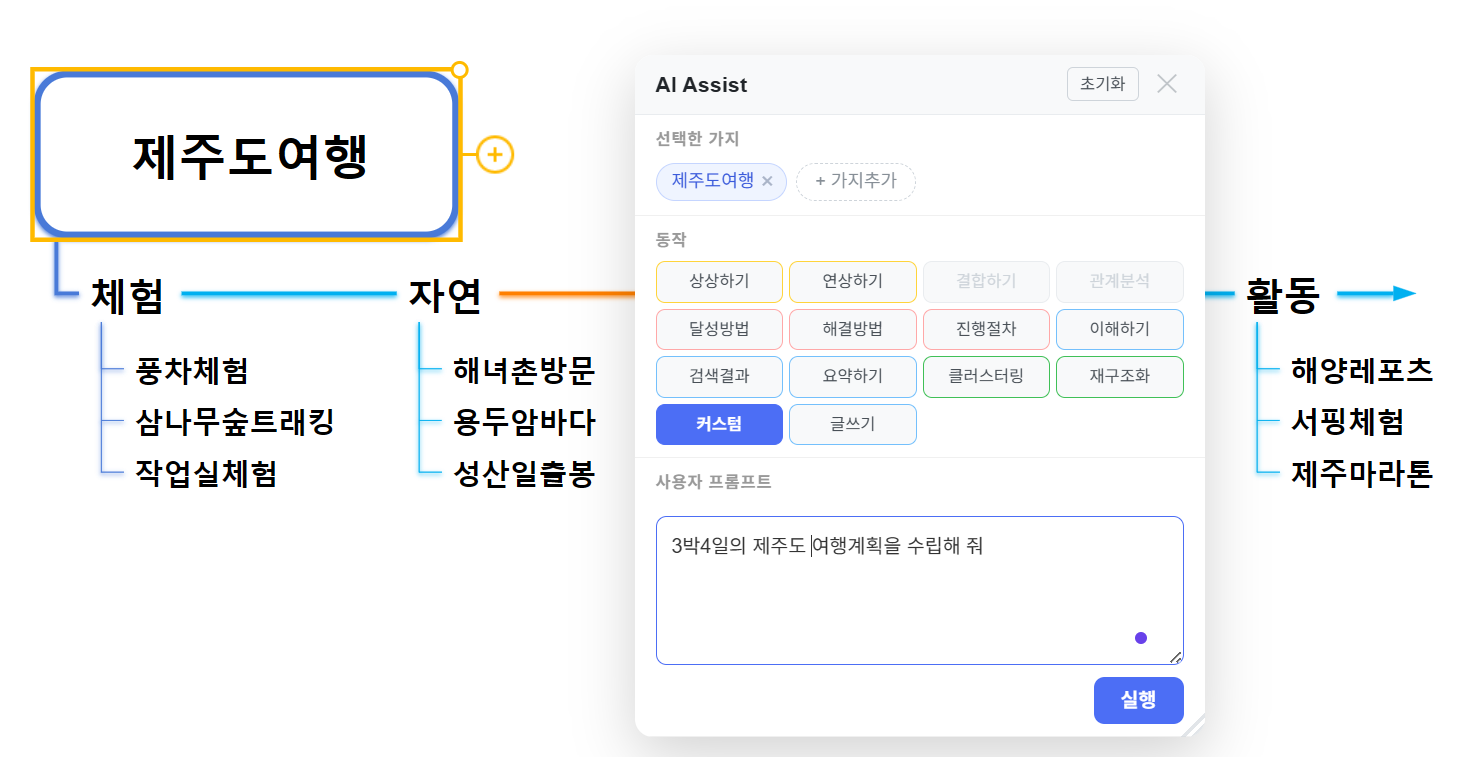Viewport: 1468px width, 757px height.
Task: Add a branch using +가지추가
Action: (855, 182)
